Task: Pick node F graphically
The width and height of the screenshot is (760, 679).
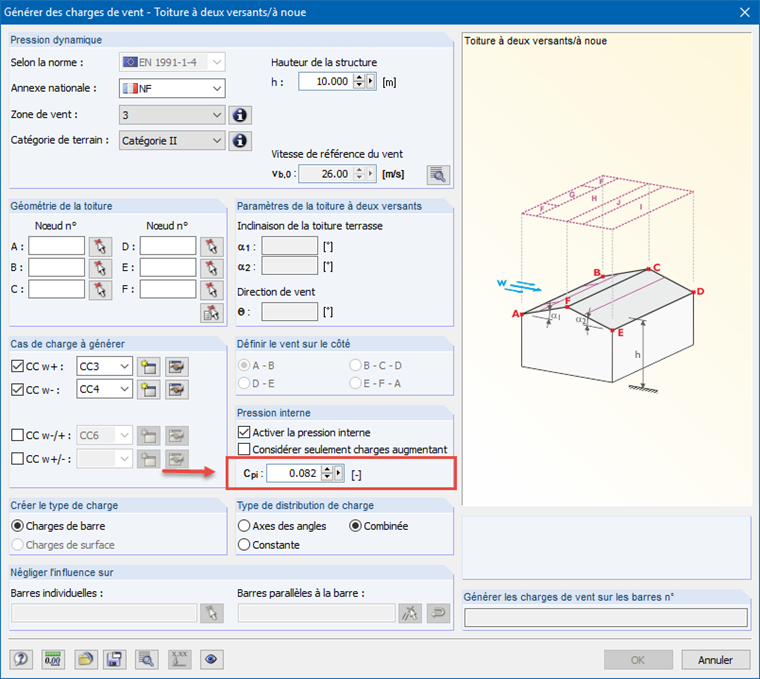Action: pyautogui.click(x=212, y=289)
